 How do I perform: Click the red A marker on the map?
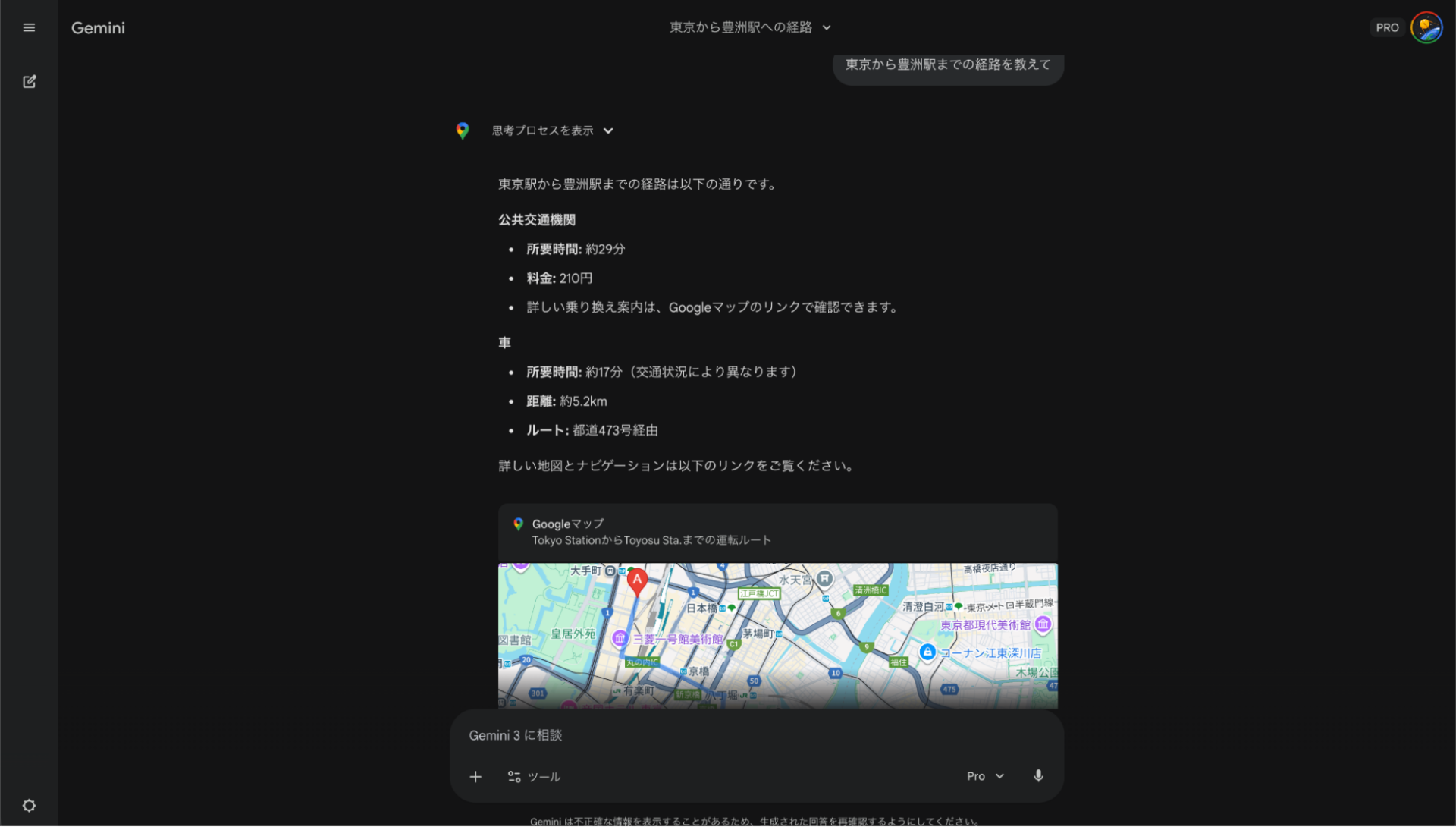[x=637, y=581]
